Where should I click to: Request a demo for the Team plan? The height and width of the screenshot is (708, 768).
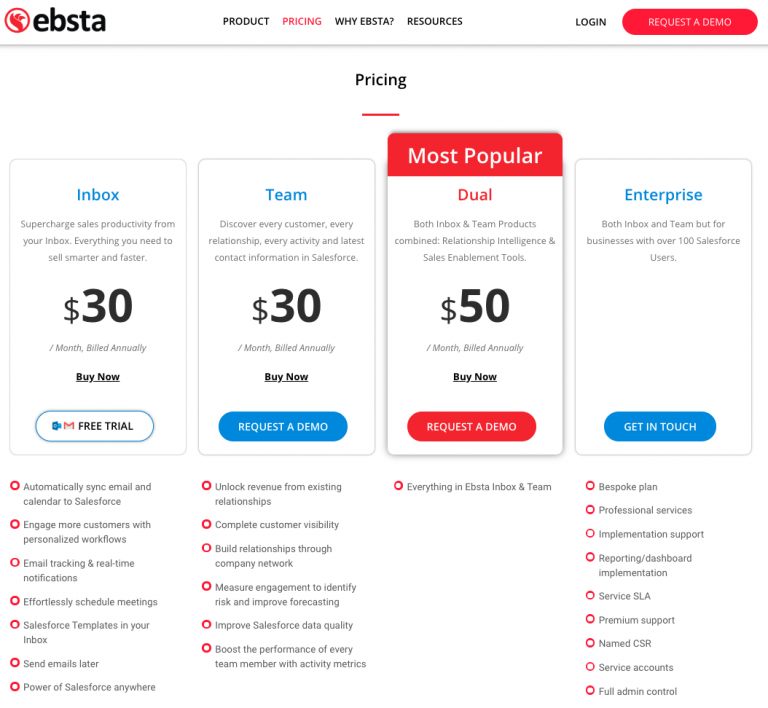(283, 427)
